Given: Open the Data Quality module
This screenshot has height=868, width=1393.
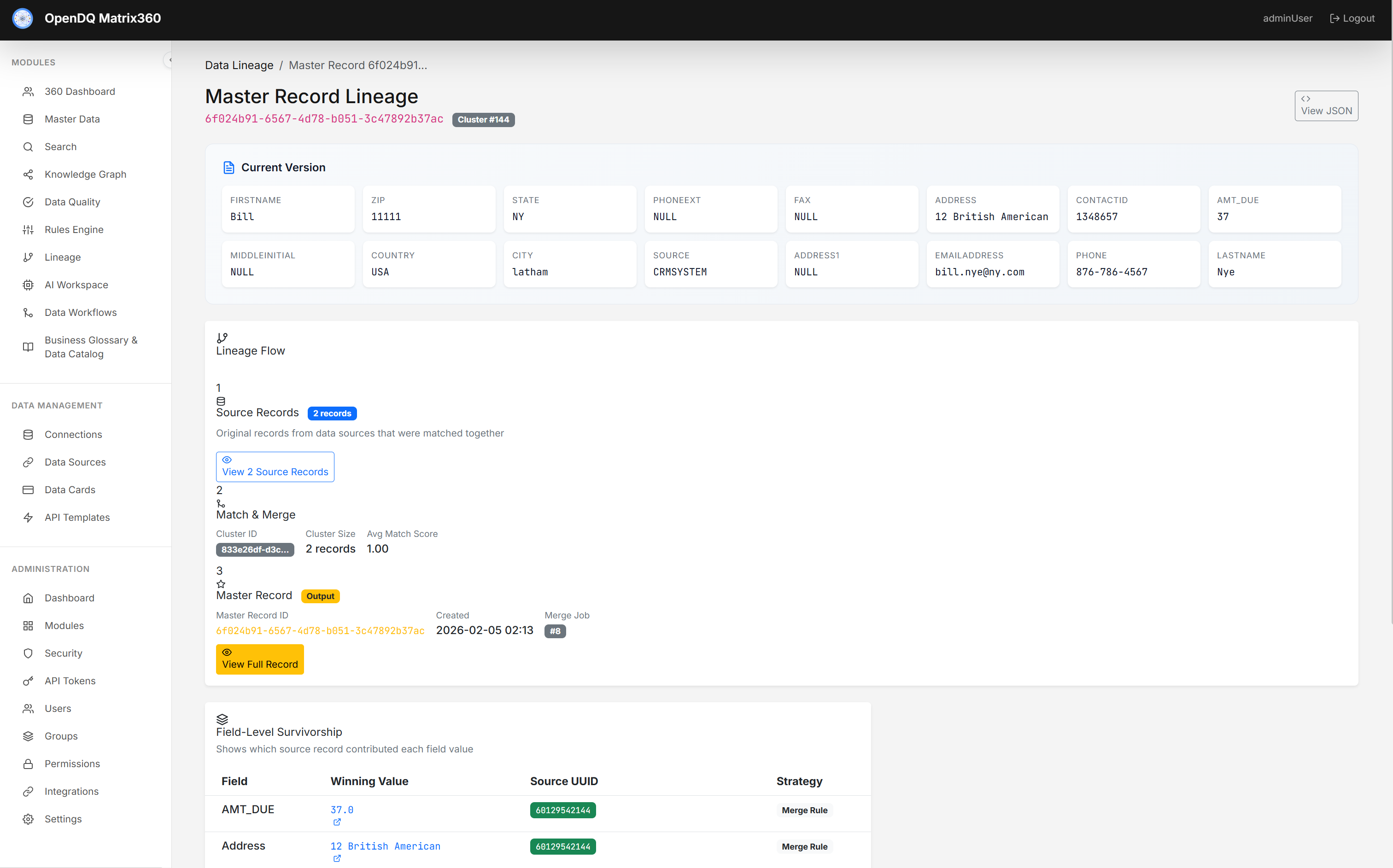Looking at the screenshot, I should (72, 202).
